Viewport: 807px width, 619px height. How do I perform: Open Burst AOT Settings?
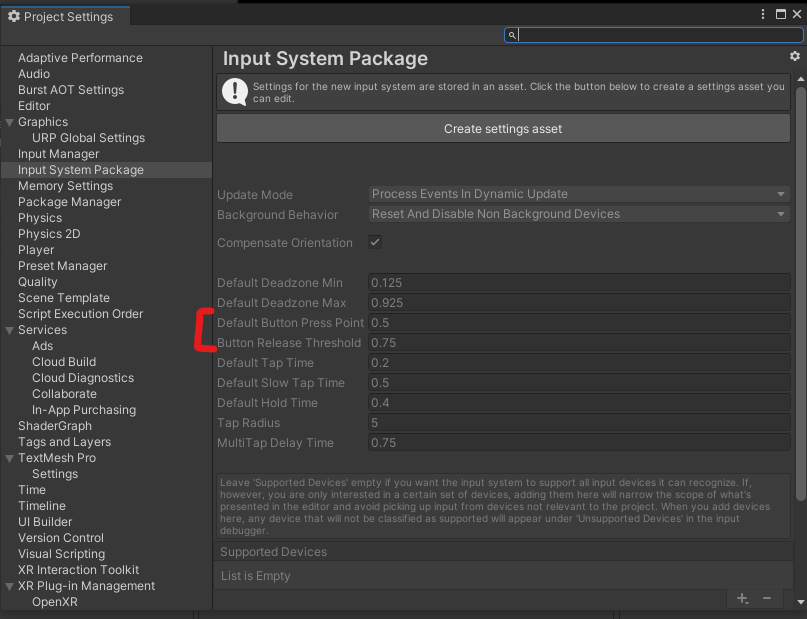71,90
